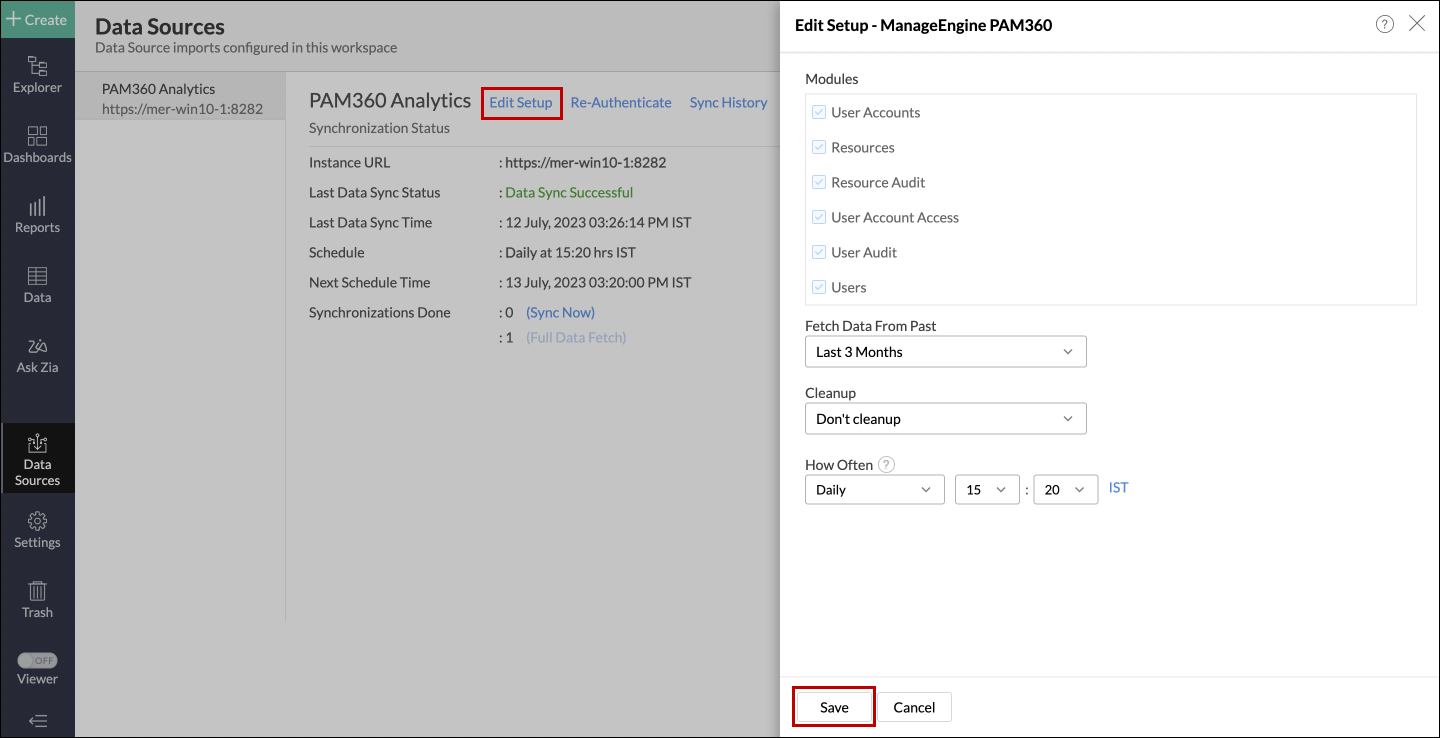Open Settings gear in sidebar
This screenshot has width=1440, height=738.
point(37,530)
